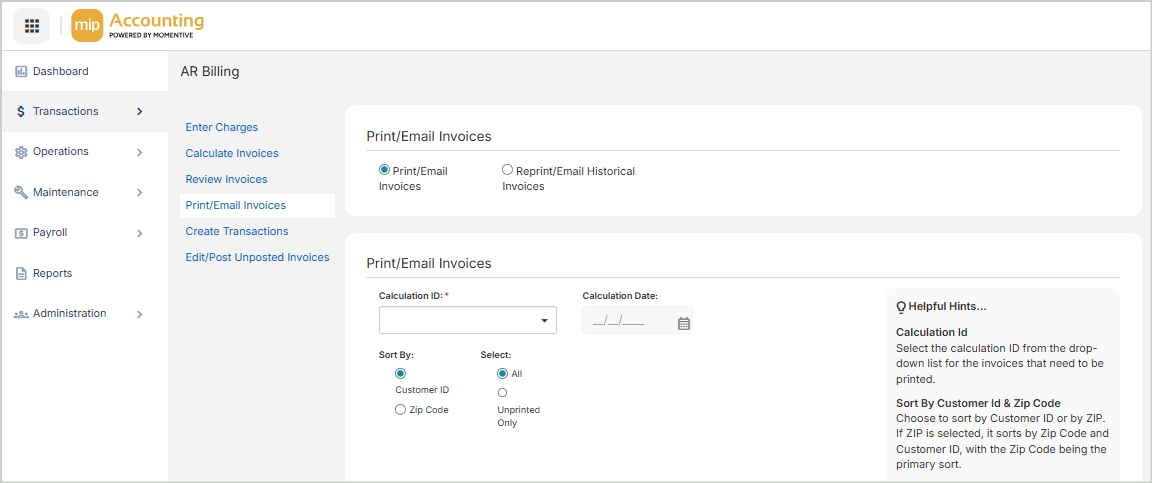1152x483 pixels.
Task: Click the Calculation Date input field
Action: (625, 322)
